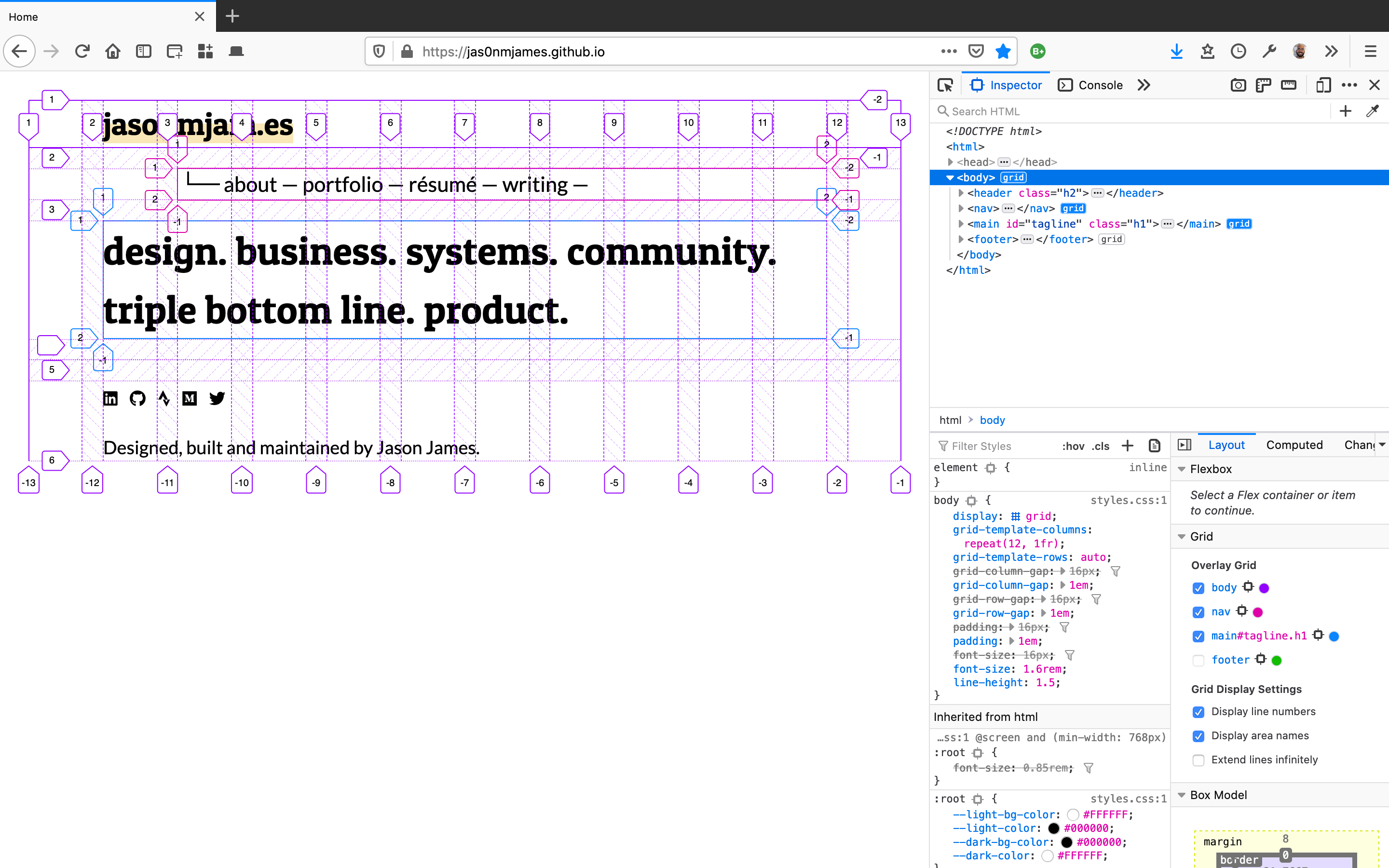This screenshot has width=1389, height=868.
Task: Click the bookmark star in the address bar
Action: (1003, 52)
